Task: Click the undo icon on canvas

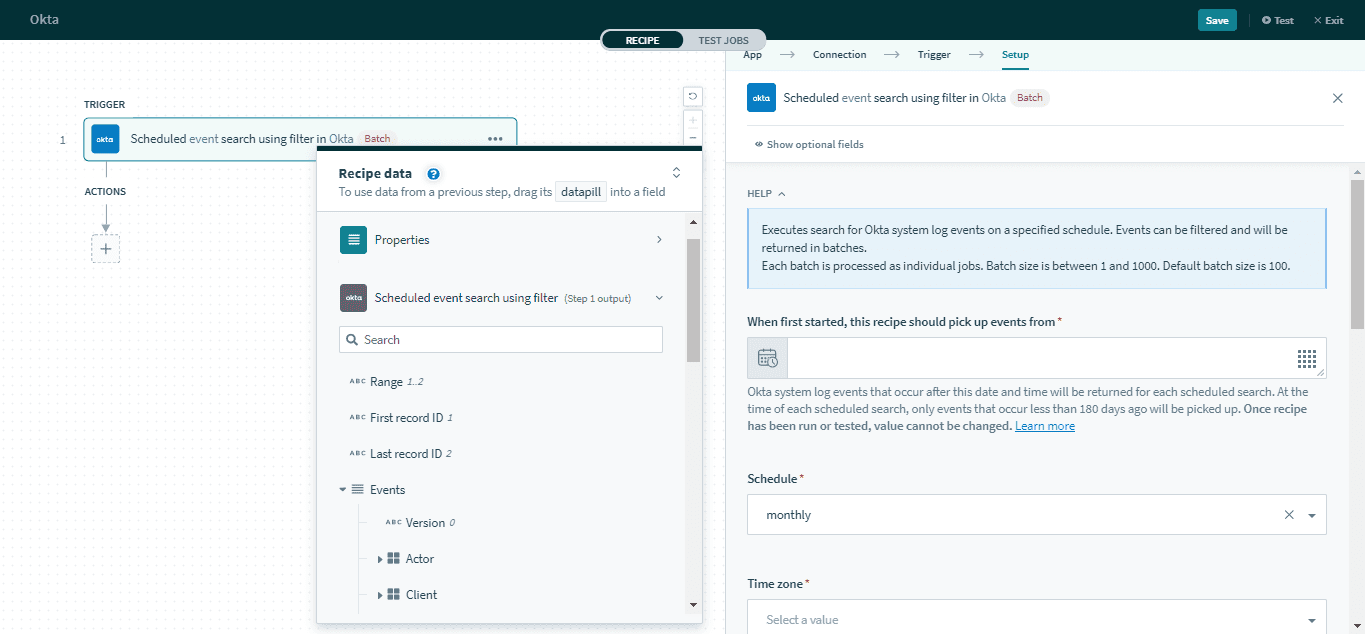Action: [x=692, y=96]
